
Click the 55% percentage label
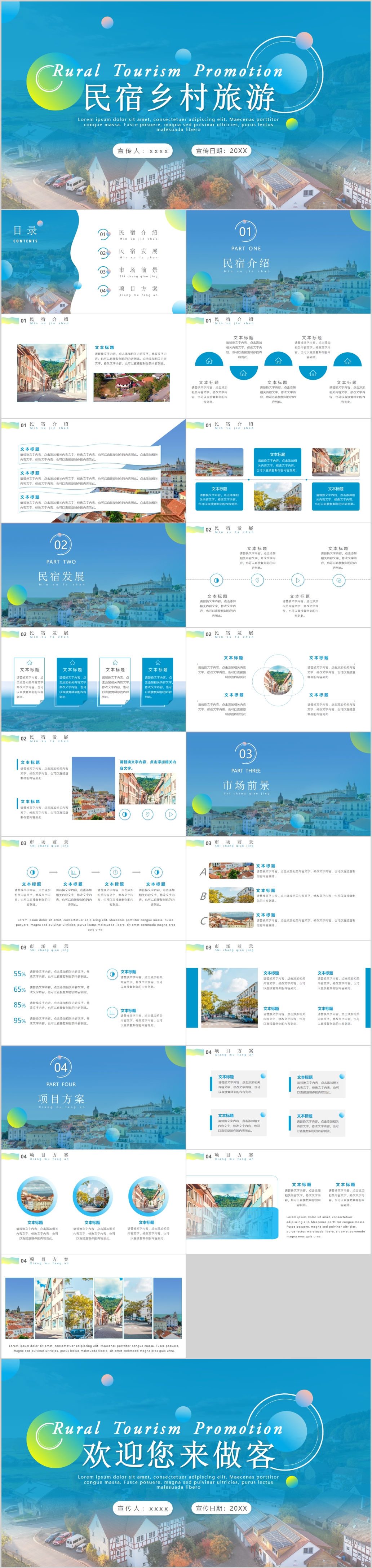tap(19, 974)
